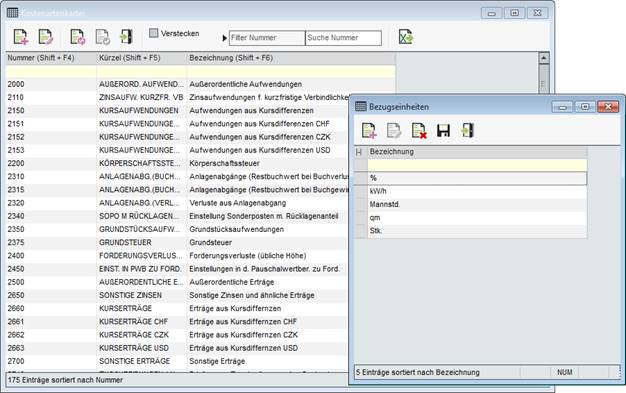Click the exit door icon in Bezugseinheiten toolbar
626x393 pixels.
tap(468, 131)
